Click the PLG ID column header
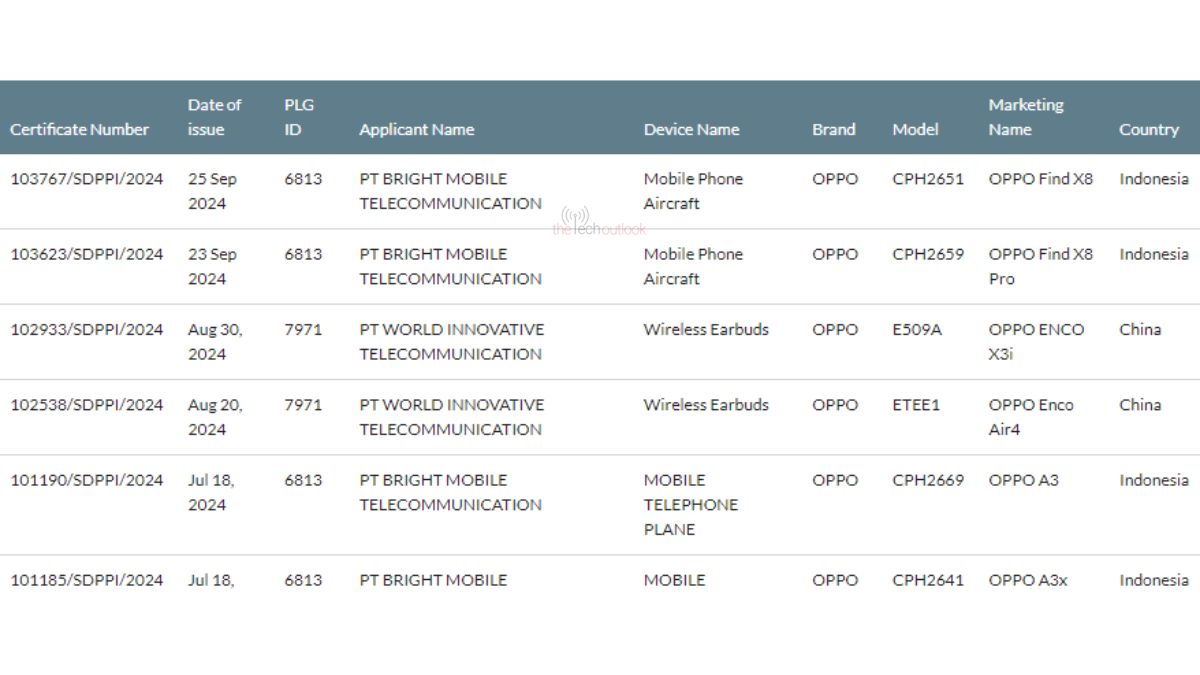 298,117
